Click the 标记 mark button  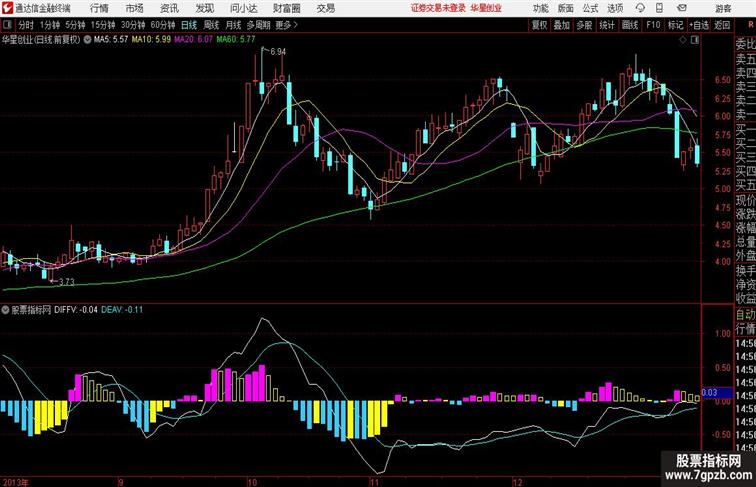[x=675, y=25]
